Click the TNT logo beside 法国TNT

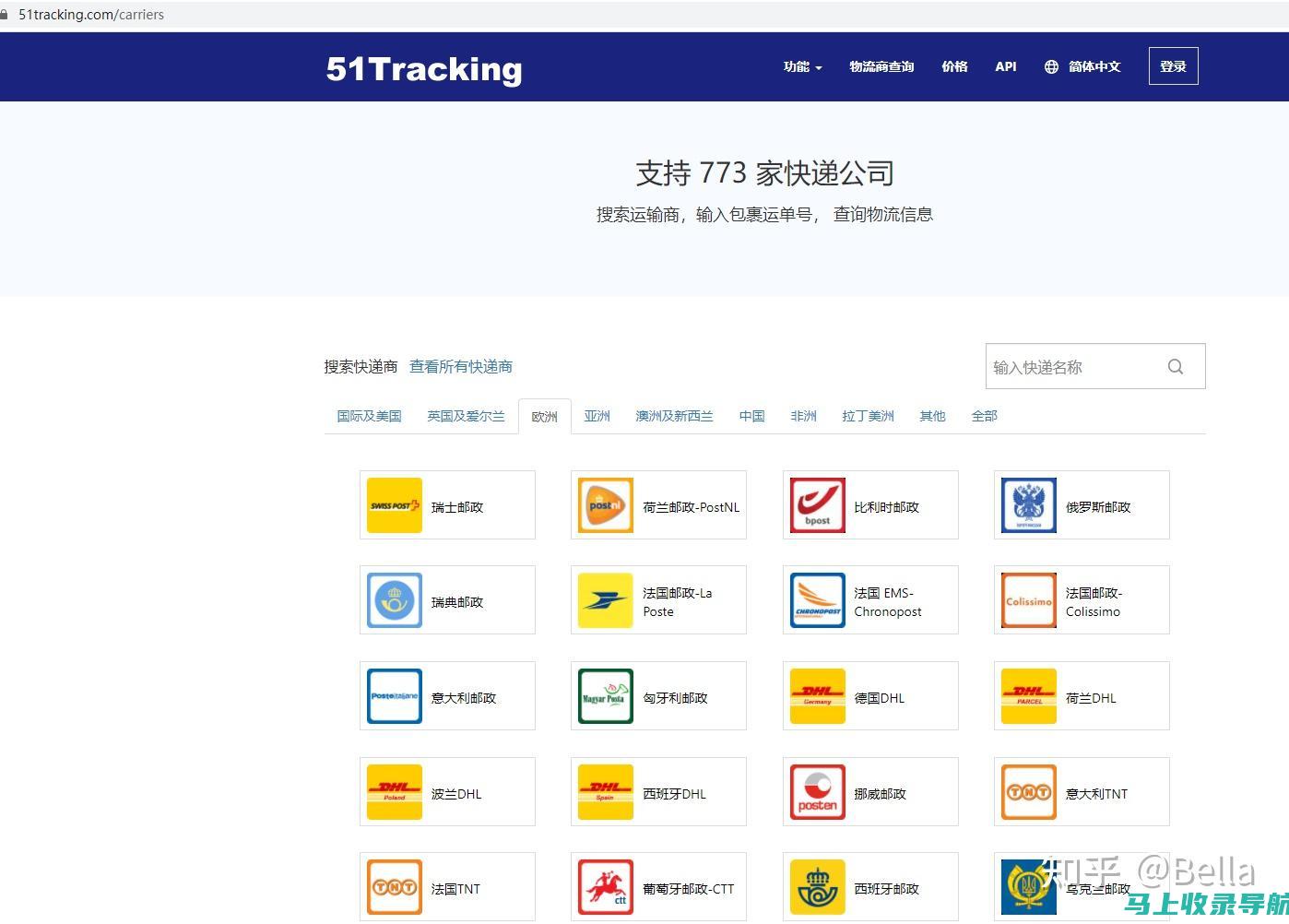pos(395,887)
